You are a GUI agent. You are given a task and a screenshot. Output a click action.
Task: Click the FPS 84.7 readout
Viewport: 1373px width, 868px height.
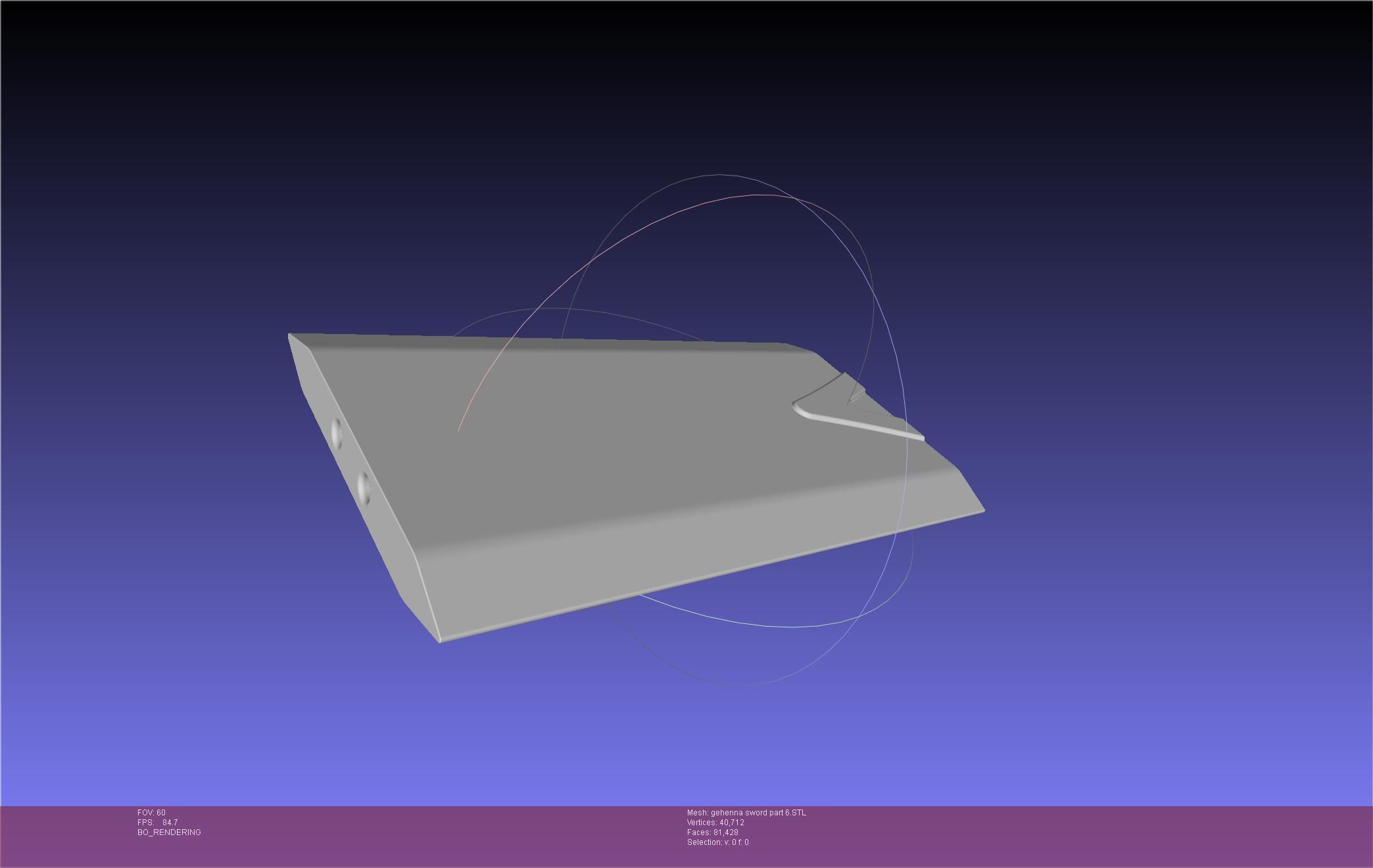pyautogui.click(x=157, y=823)
